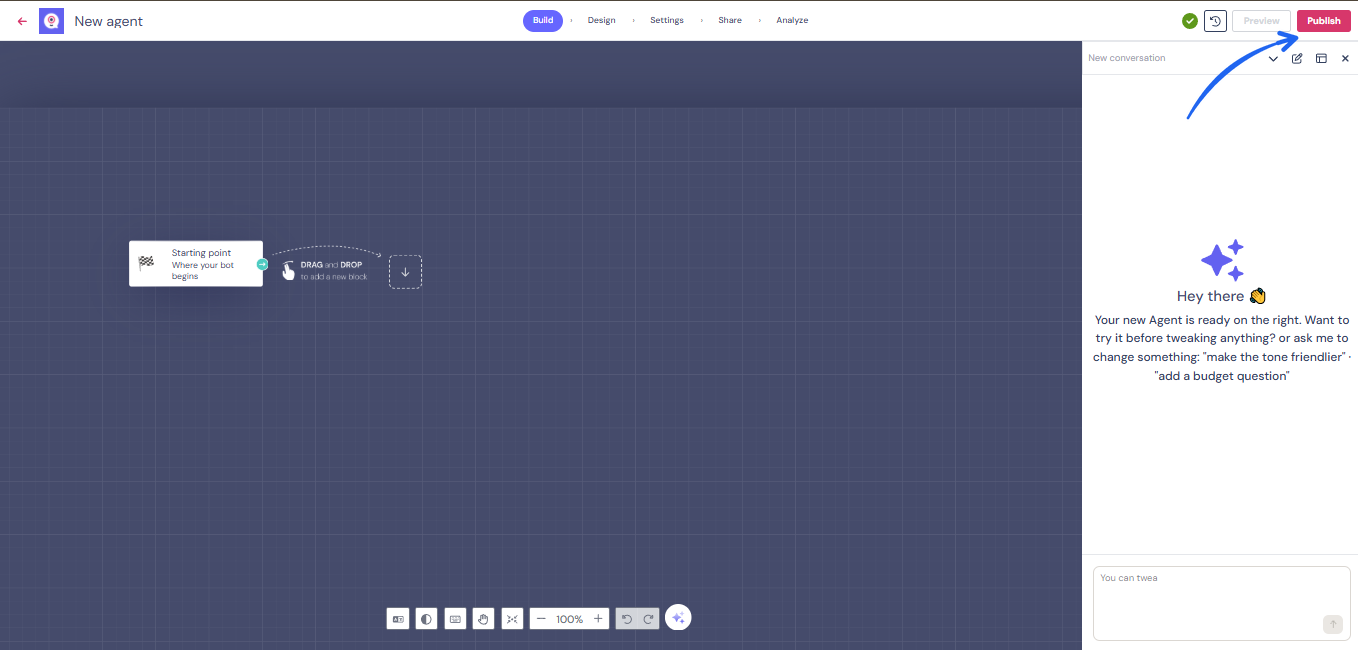Click the agent avatar logo

tap(51, 21)
